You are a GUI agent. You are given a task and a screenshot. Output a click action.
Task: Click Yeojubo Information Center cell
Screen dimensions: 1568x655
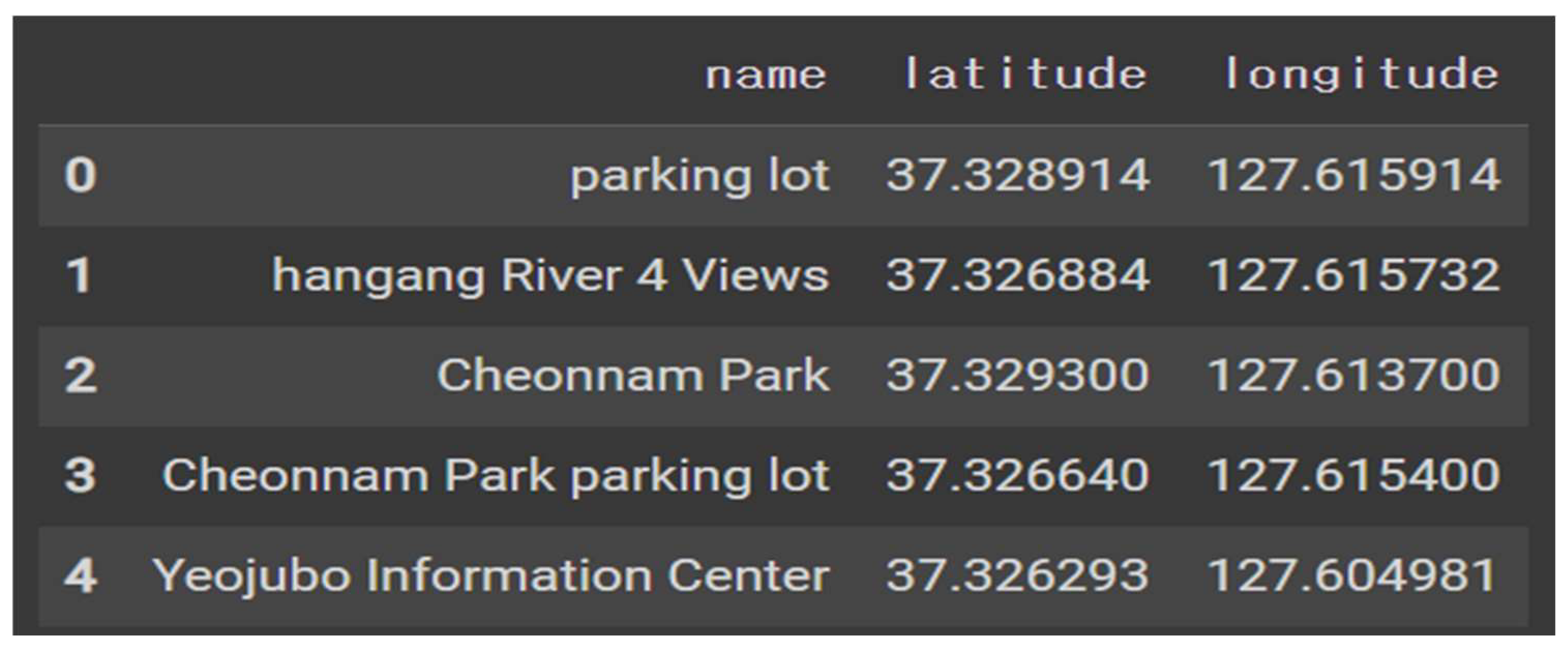[490, 576]
